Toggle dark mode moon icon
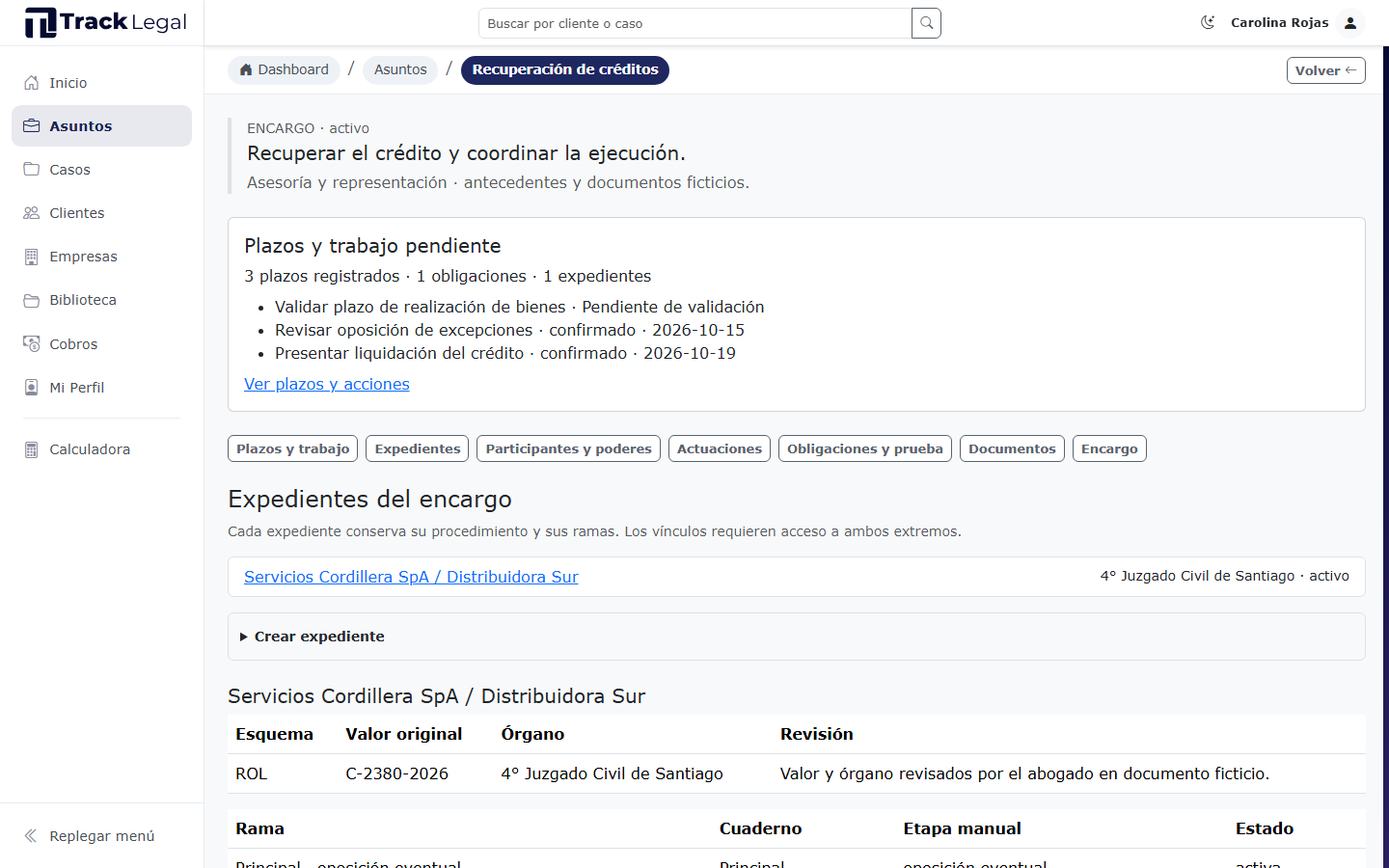The width and height of the screenshot is (1389, 868). click(x=1208, y=22)
